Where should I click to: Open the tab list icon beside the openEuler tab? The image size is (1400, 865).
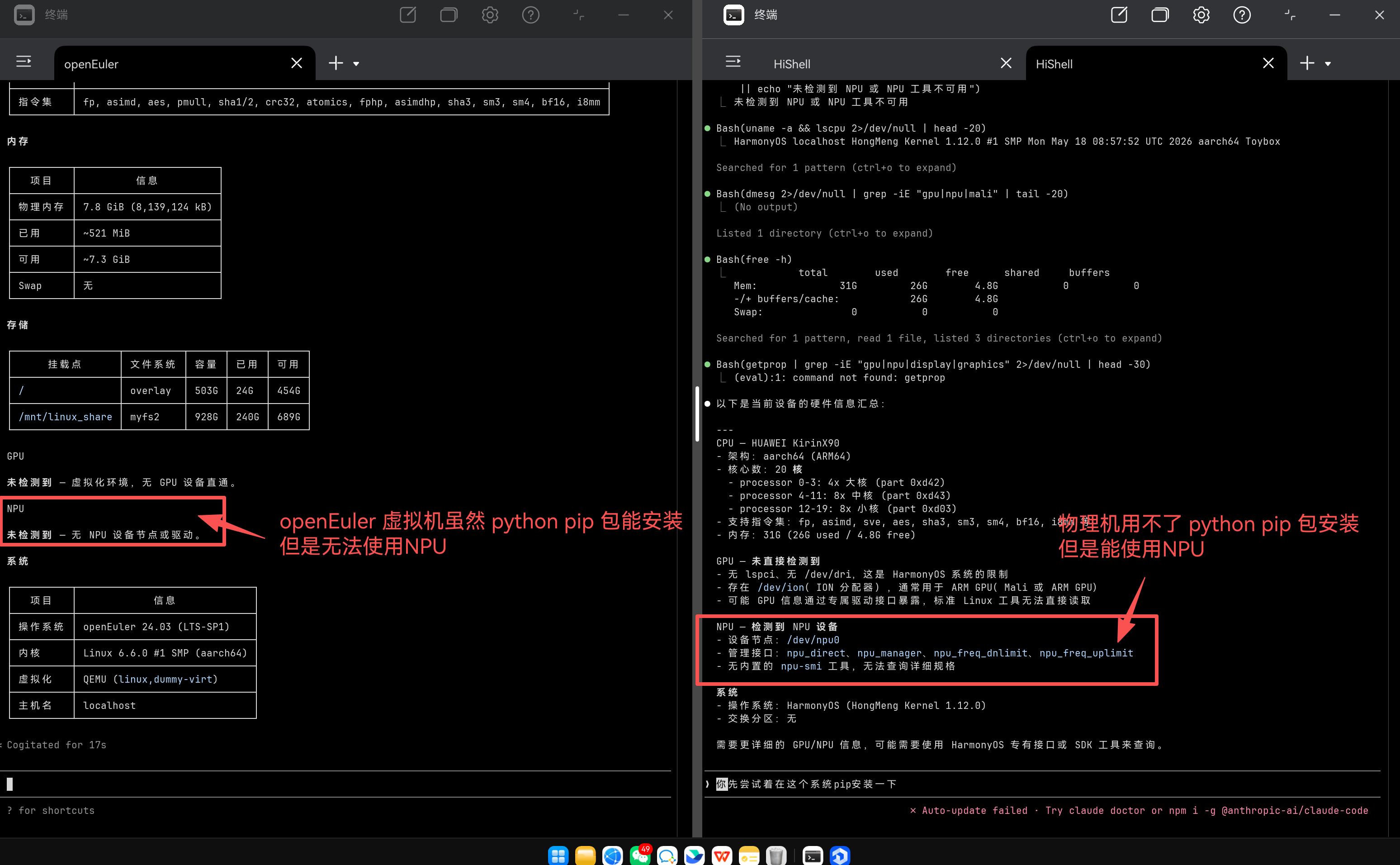point(24,62)
